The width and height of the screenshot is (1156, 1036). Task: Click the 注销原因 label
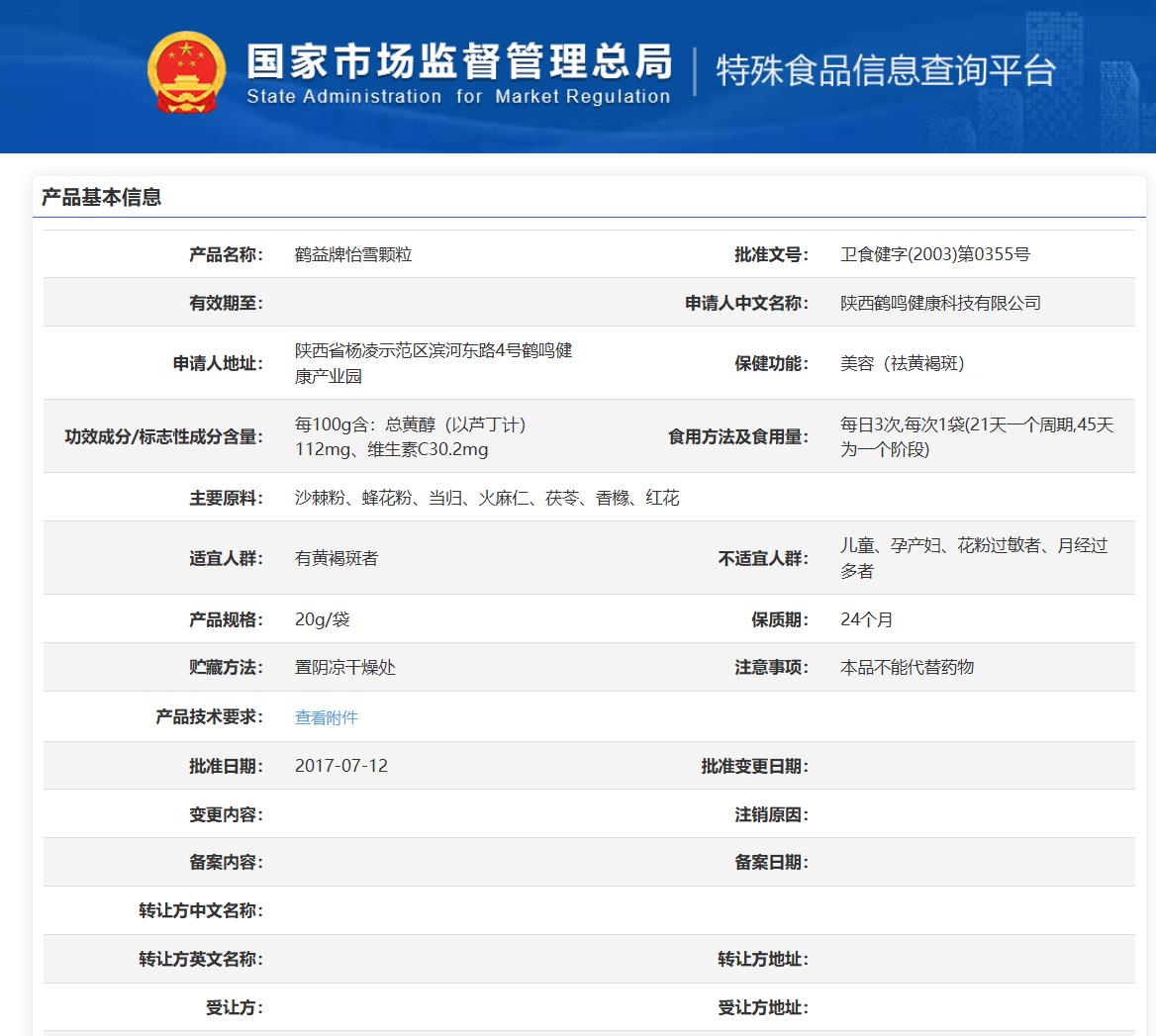tap(771, 814)
